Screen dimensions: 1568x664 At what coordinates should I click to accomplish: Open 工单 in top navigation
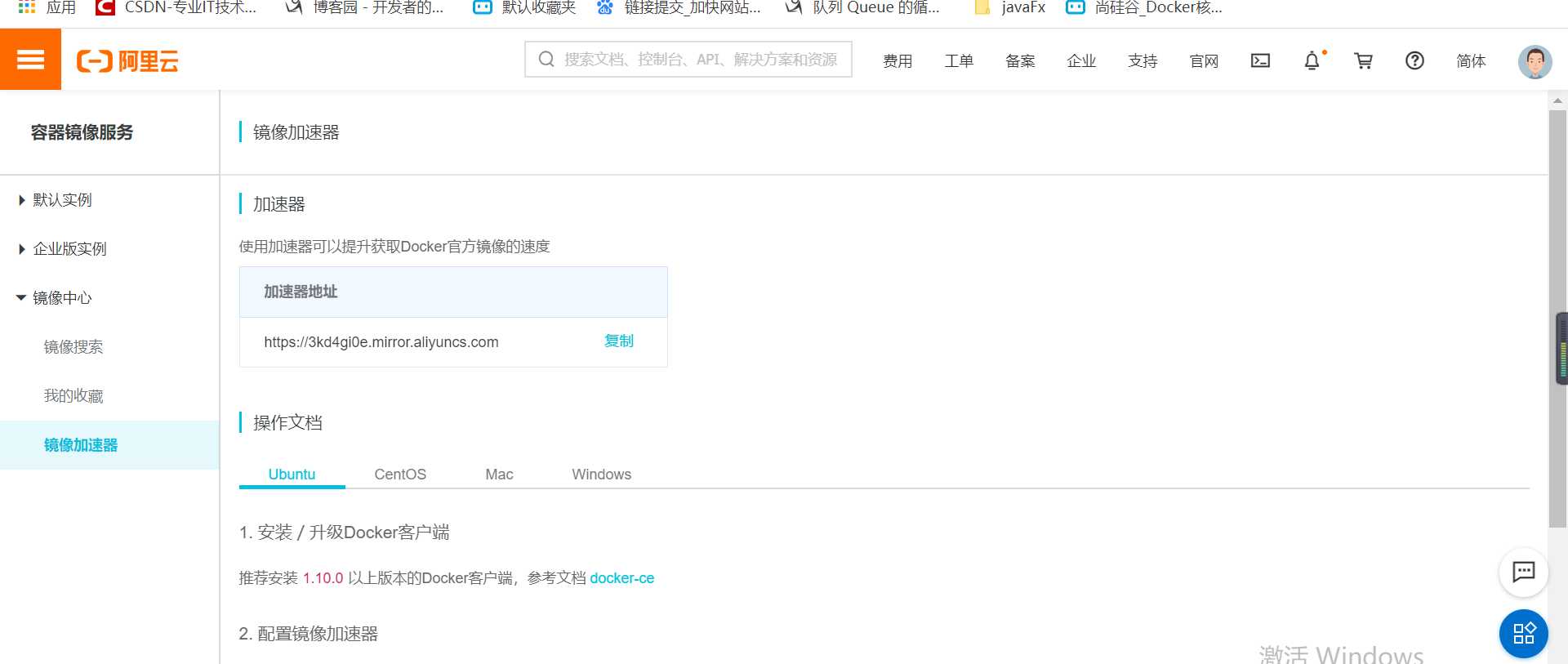pyautogui.click(x=959, y=61)
